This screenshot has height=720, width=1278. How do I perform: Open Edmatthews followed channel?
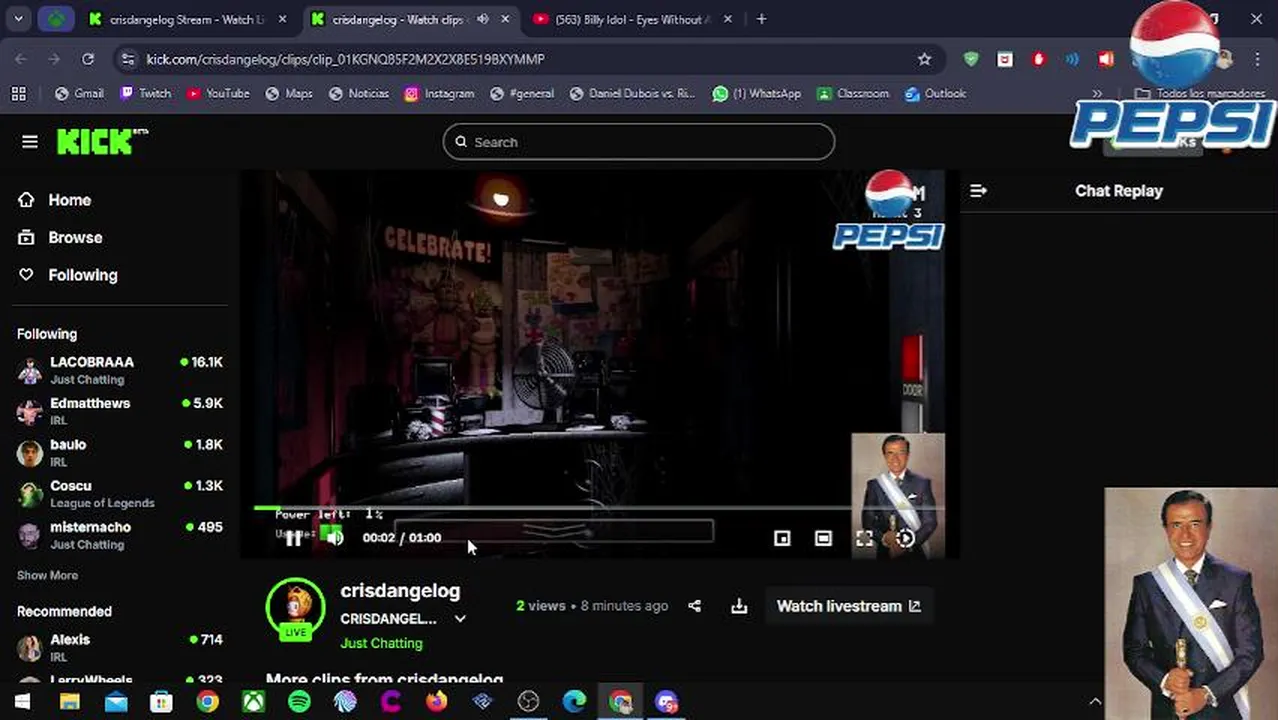(120, 411)
